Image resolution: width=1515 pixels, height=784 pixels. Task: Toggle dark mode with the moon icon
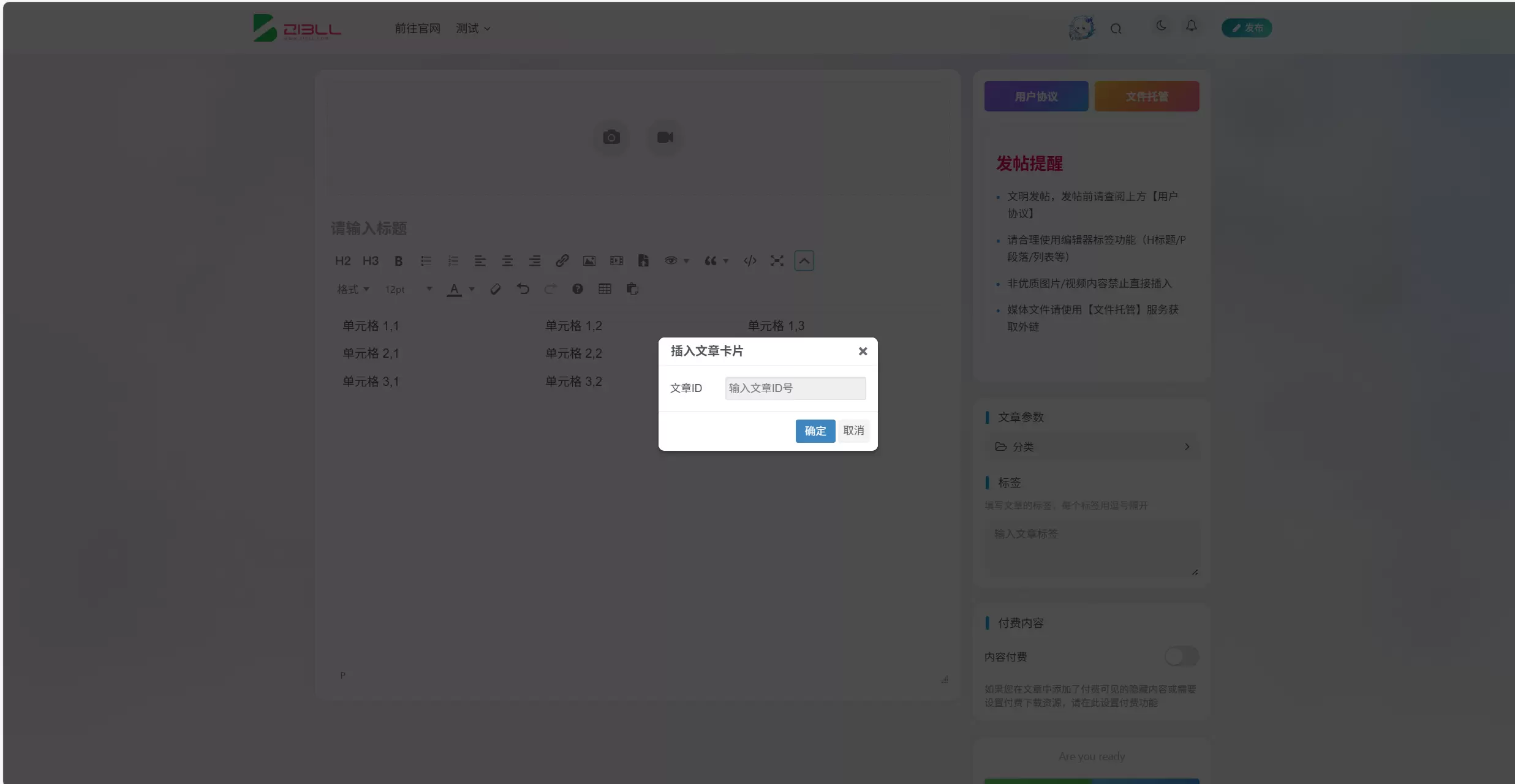coord(1161,26)
